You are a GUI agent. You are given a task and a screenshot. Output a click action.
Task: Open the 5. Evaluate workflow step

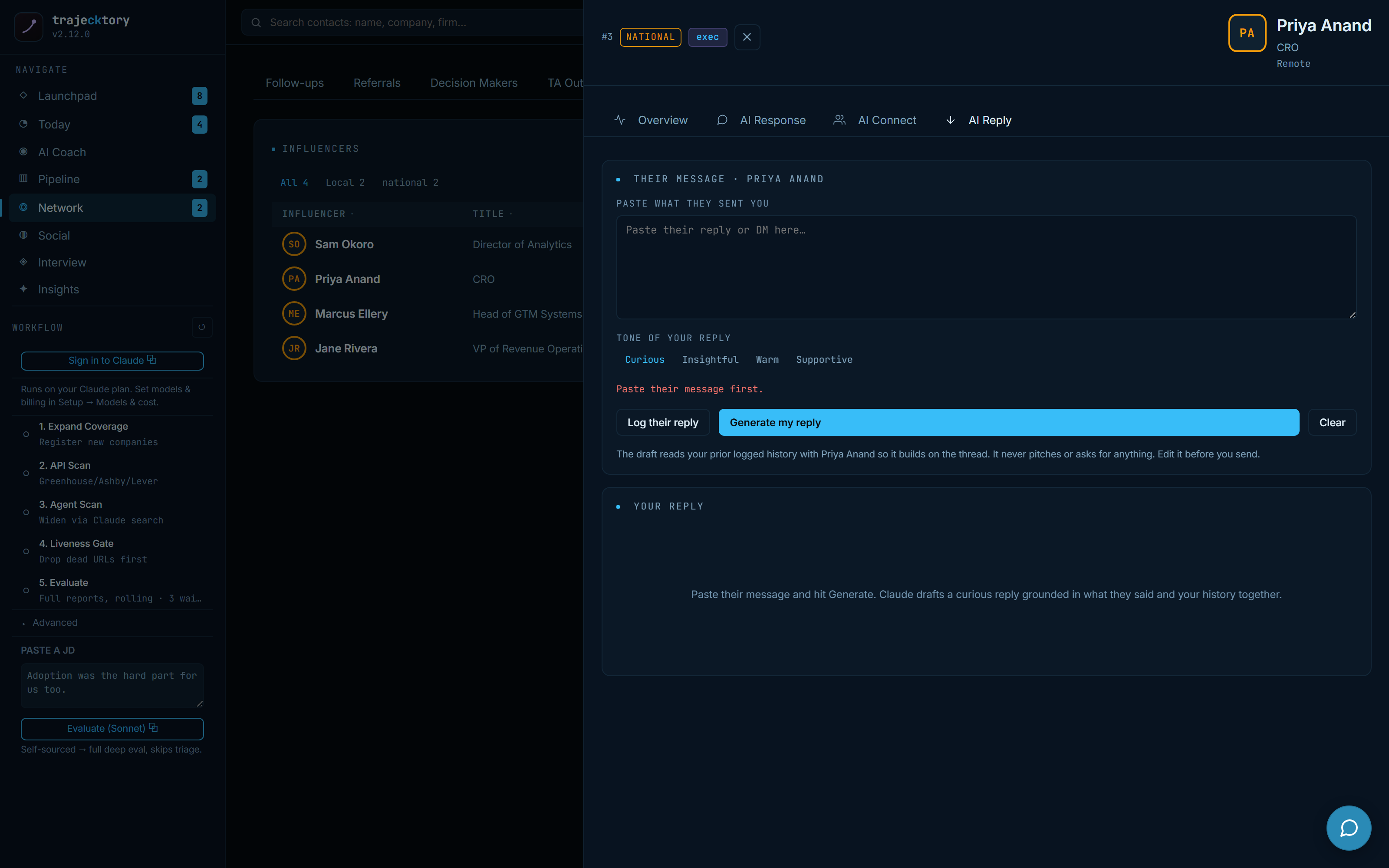[112, 590]
